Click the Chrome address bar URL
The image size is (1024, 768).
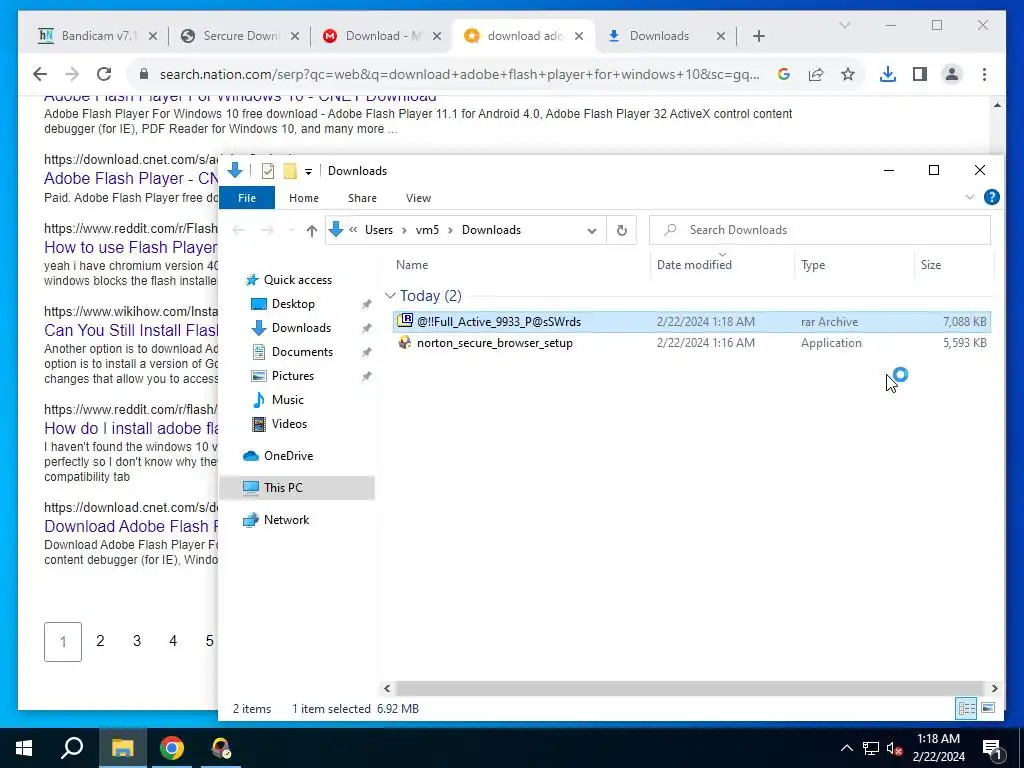[x=459, y=74]
